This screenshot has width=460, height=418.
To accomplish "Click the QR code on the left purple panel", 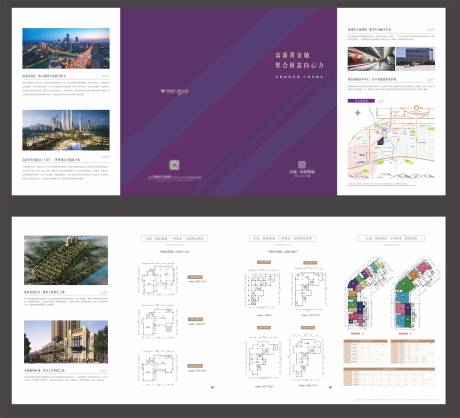I will 174,165.
